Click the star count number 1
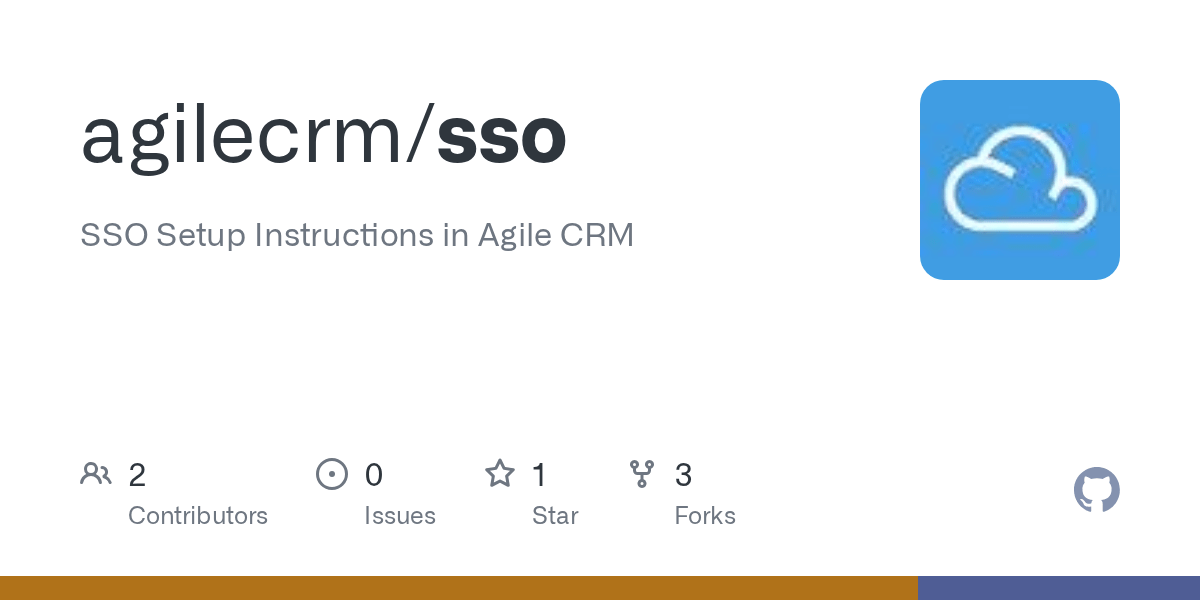 (539, 475)
